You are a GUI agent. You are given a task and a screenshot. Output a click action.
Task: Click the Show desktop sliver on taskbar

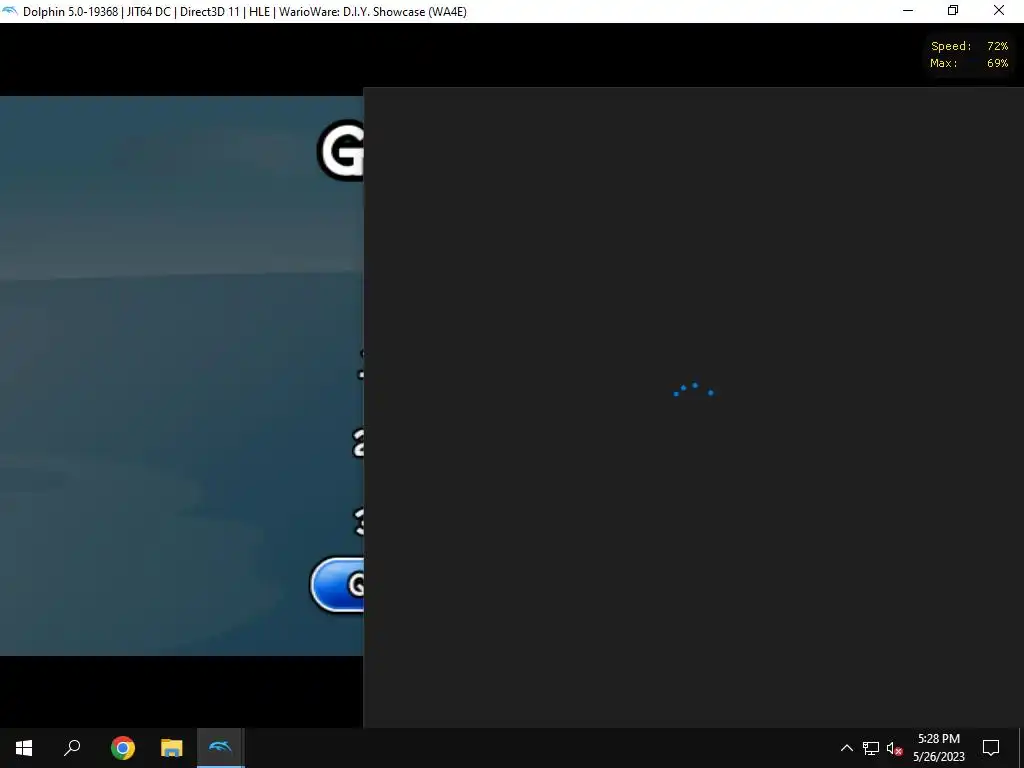(x=1021, y=748)
